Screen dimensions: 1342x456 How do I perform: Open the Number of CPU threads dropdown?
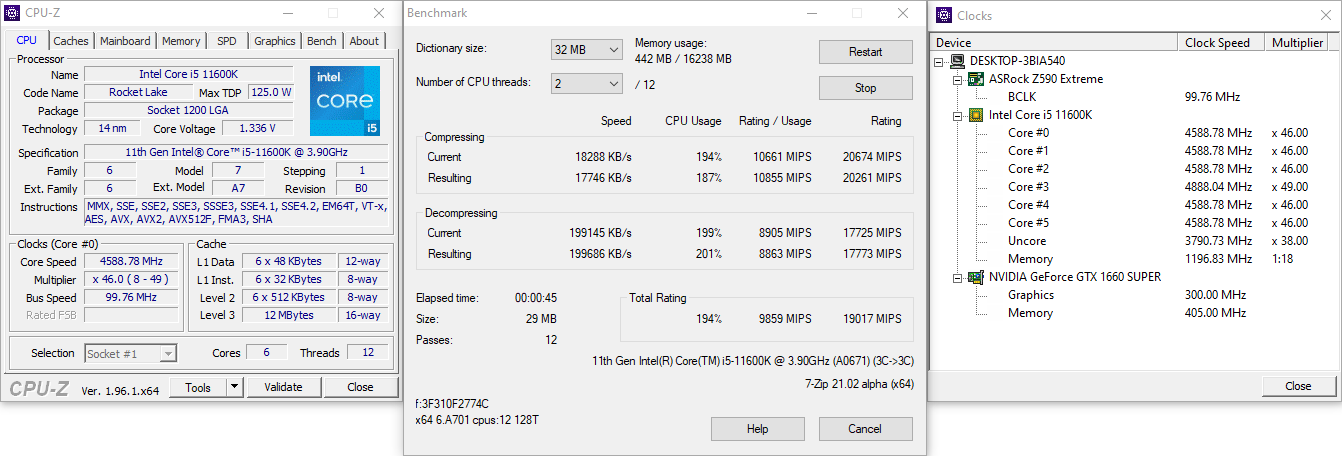tap(586, 83)
